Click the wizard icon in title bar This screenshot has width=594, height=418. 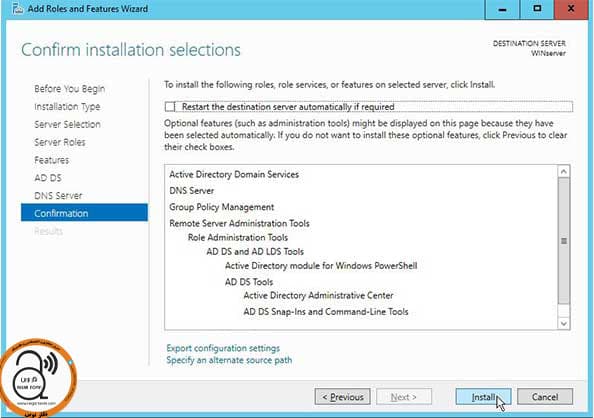pyautogui.click(x=17, y=8)
